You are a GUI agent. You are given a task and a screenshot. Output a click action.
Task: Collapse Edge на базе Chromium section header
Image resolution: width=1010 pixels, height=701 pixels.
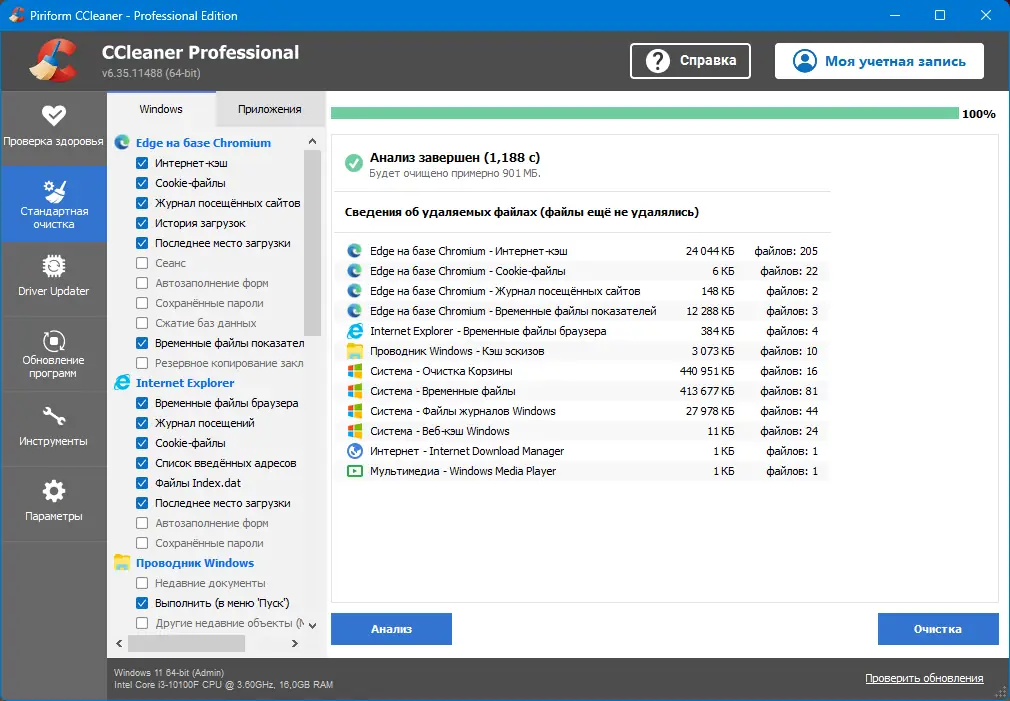point(203,142)
